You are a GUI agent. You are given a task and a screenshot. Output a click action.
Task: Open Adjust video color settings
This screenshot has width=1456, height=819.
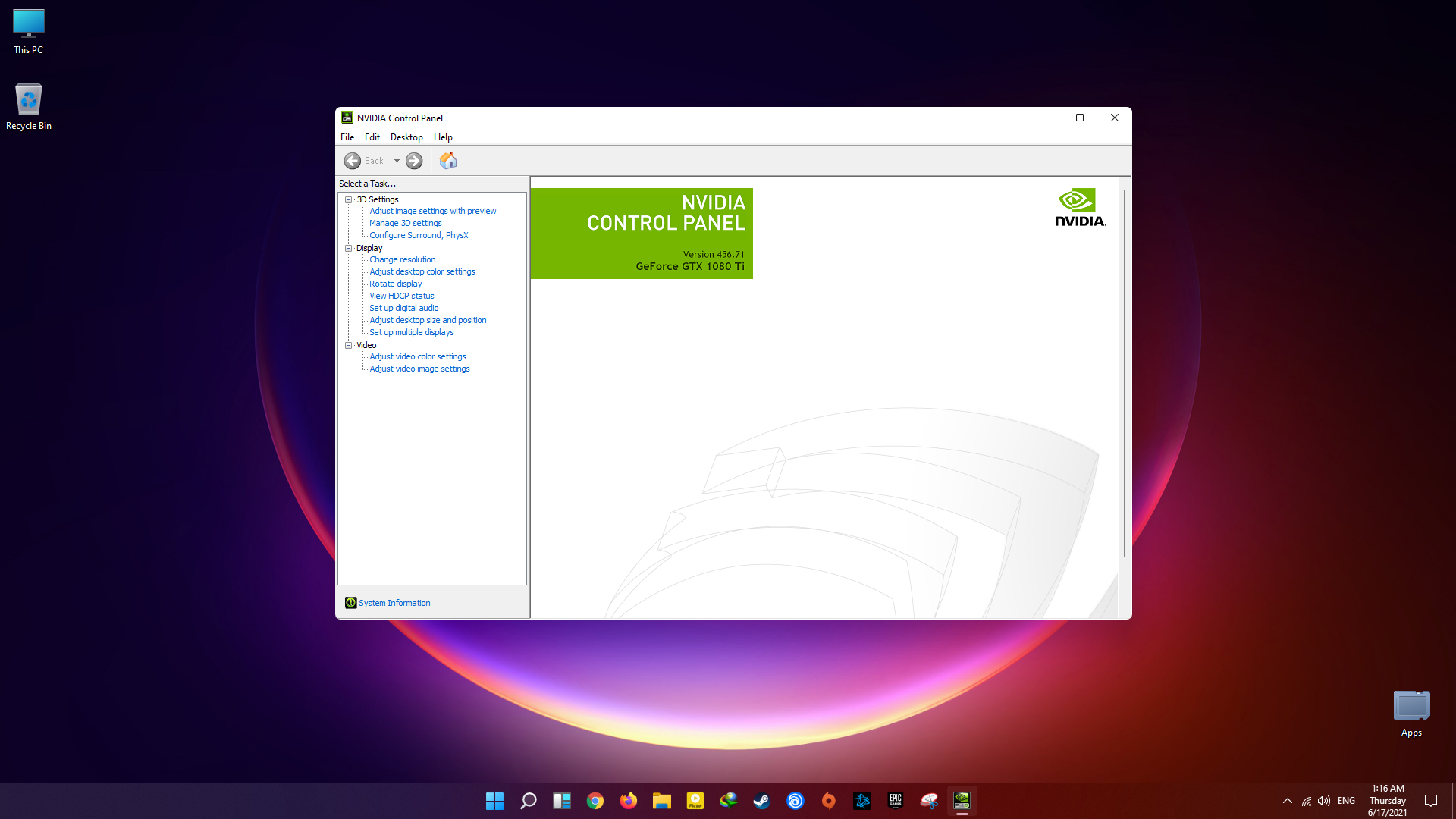[418, 357]
